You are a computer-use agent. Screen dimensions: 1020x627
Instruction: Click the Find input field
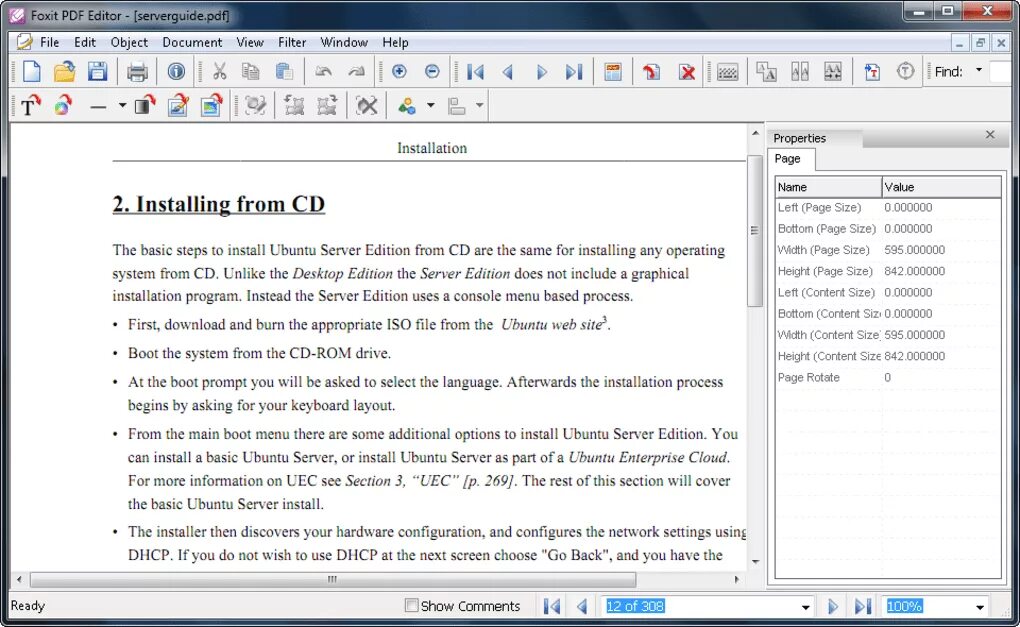click(x=1000, y=72)
